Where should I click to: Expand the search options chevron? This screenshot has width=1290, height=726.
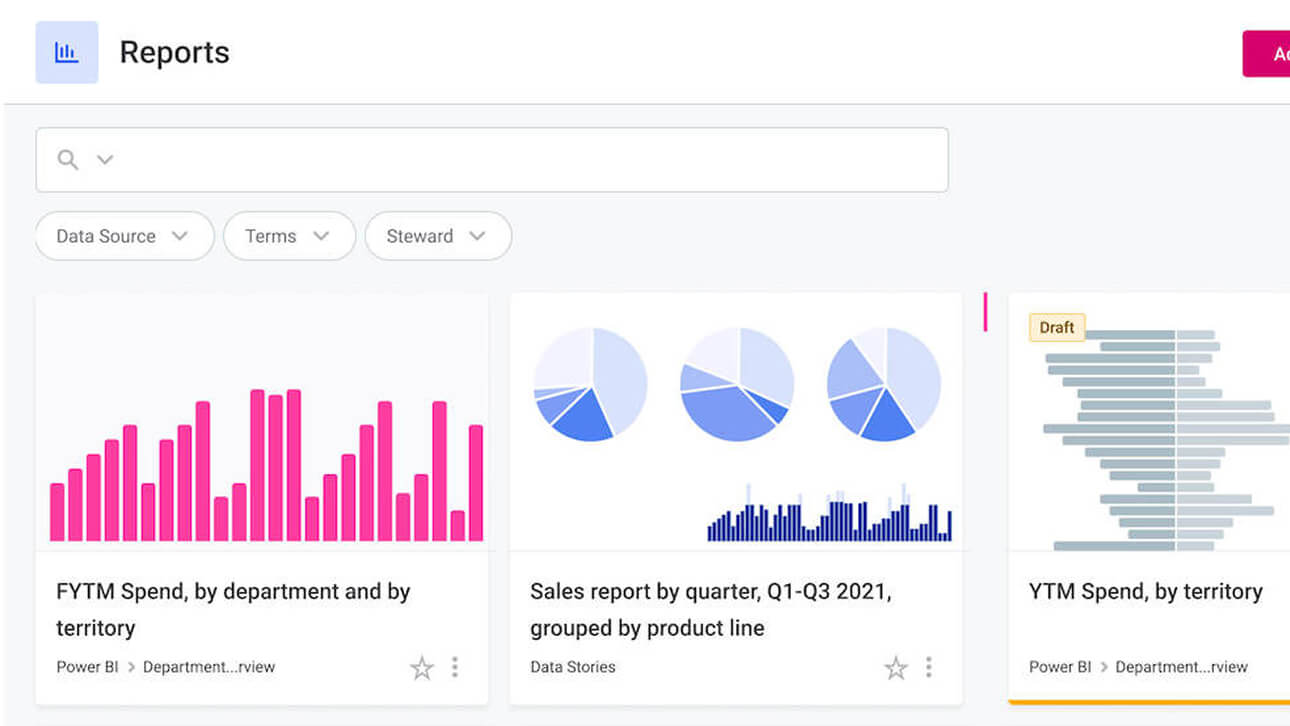104,160
